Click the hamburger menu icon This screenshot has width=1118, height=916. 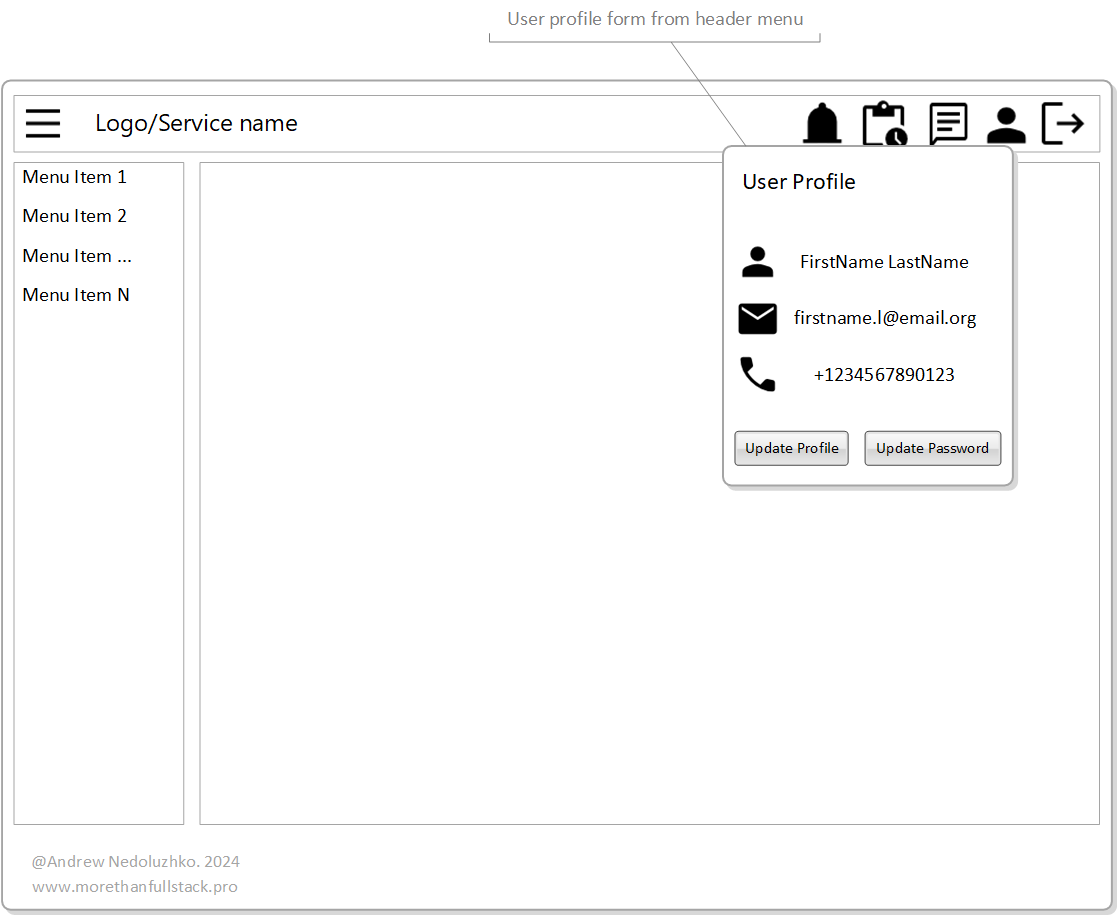(x=43, y=123)
